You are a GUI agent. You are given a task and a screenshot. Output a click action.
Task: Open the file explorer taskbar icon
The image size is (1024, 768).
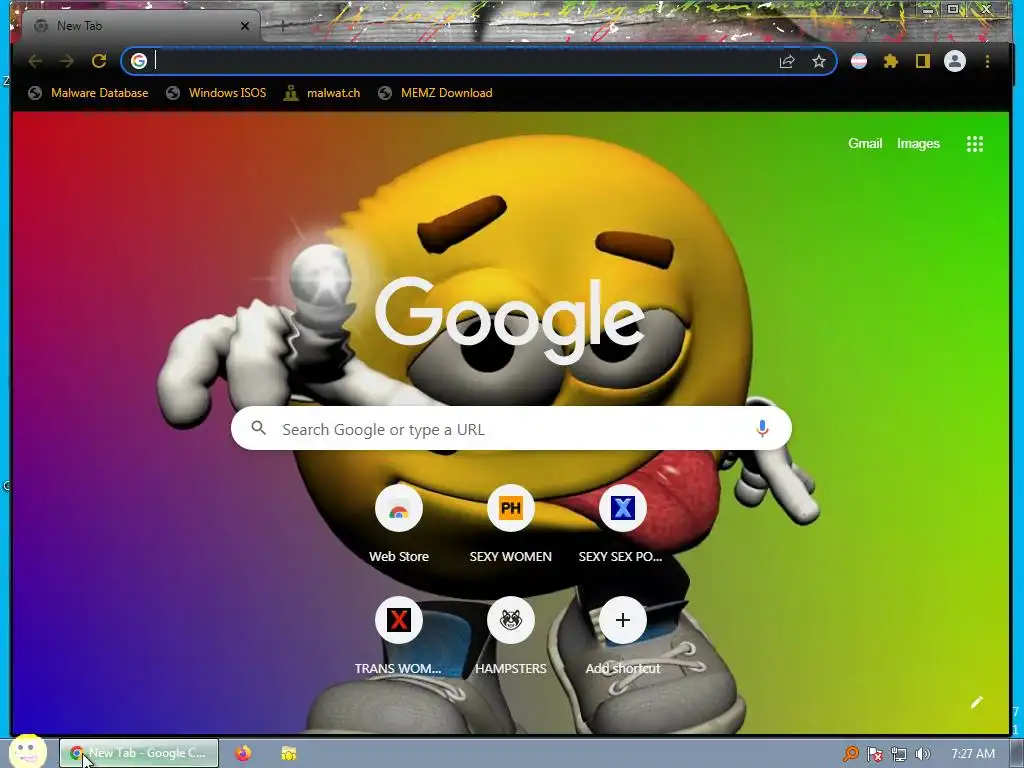289,753
